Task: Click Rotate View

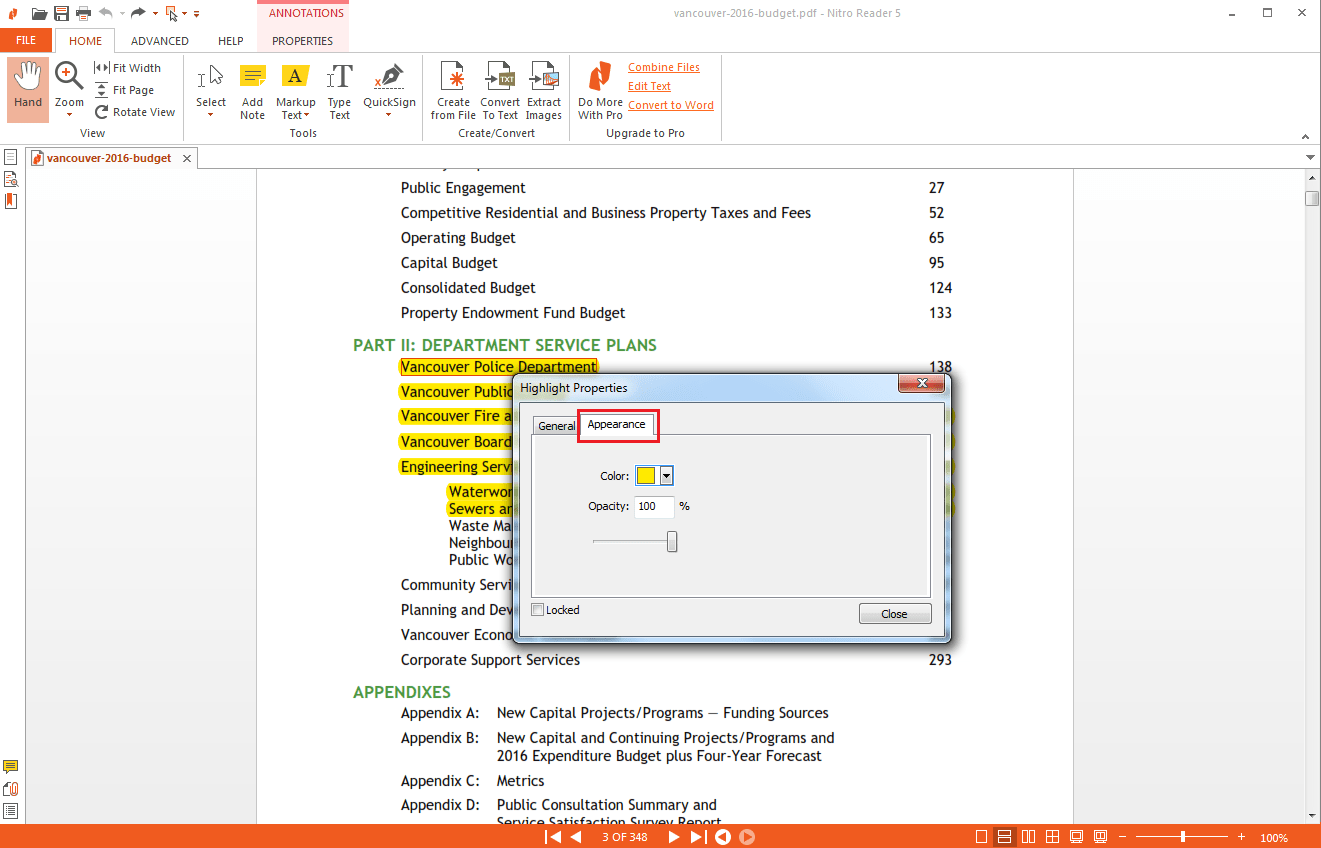Action: 135,112
